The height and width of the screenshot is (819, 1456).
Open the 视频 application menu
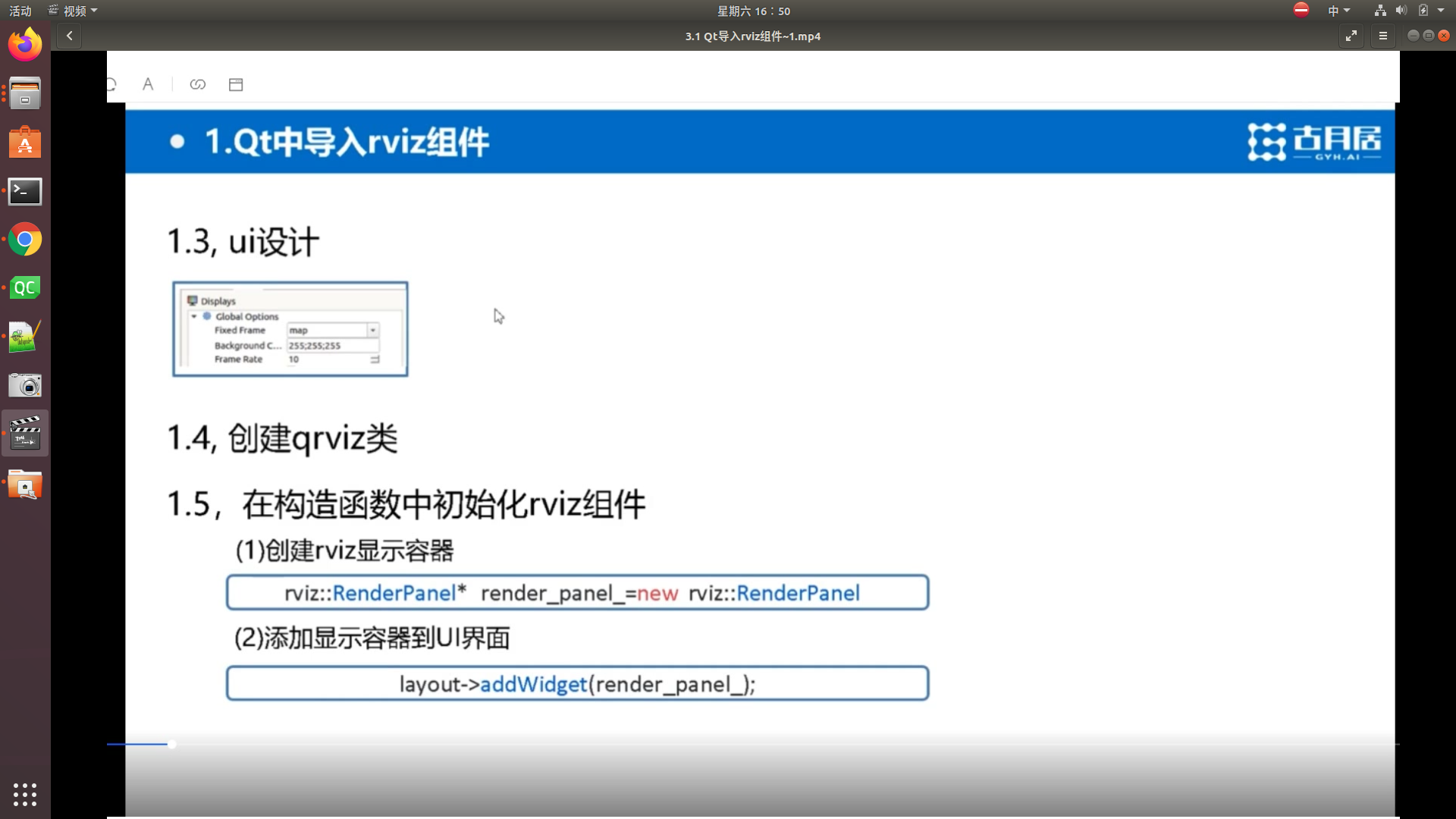74,11
